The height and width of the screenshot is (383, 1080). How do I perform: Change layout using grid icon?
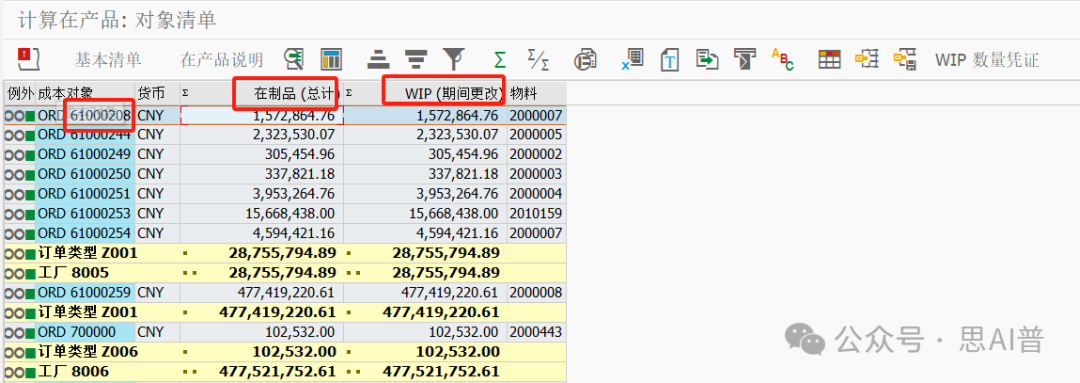pos(829,59)
